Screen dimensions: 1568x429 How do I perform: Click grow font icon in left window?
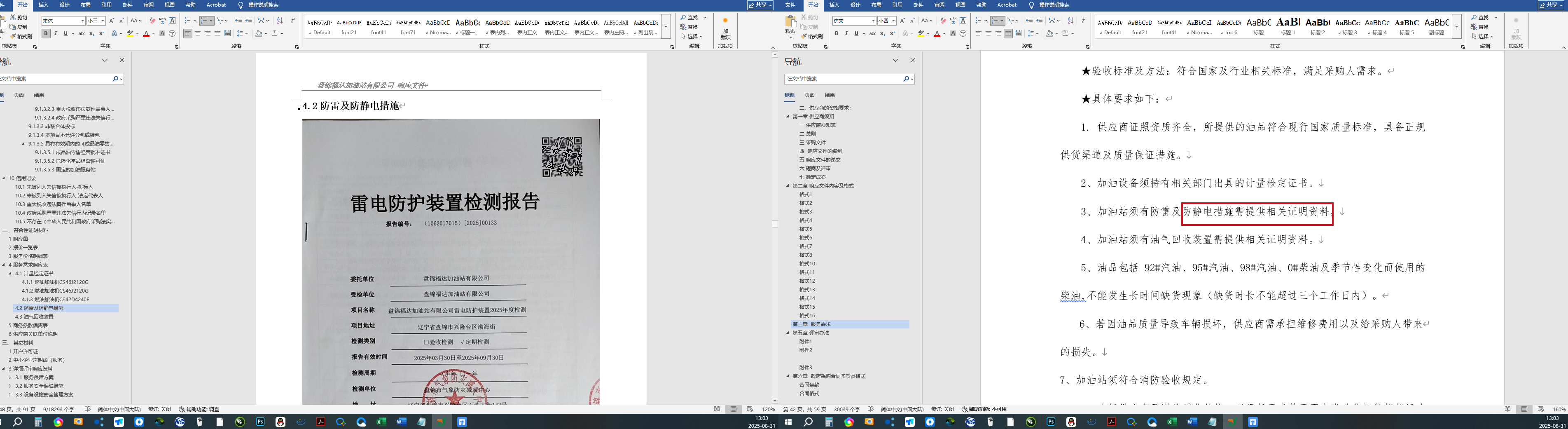[x=112, y=21]
